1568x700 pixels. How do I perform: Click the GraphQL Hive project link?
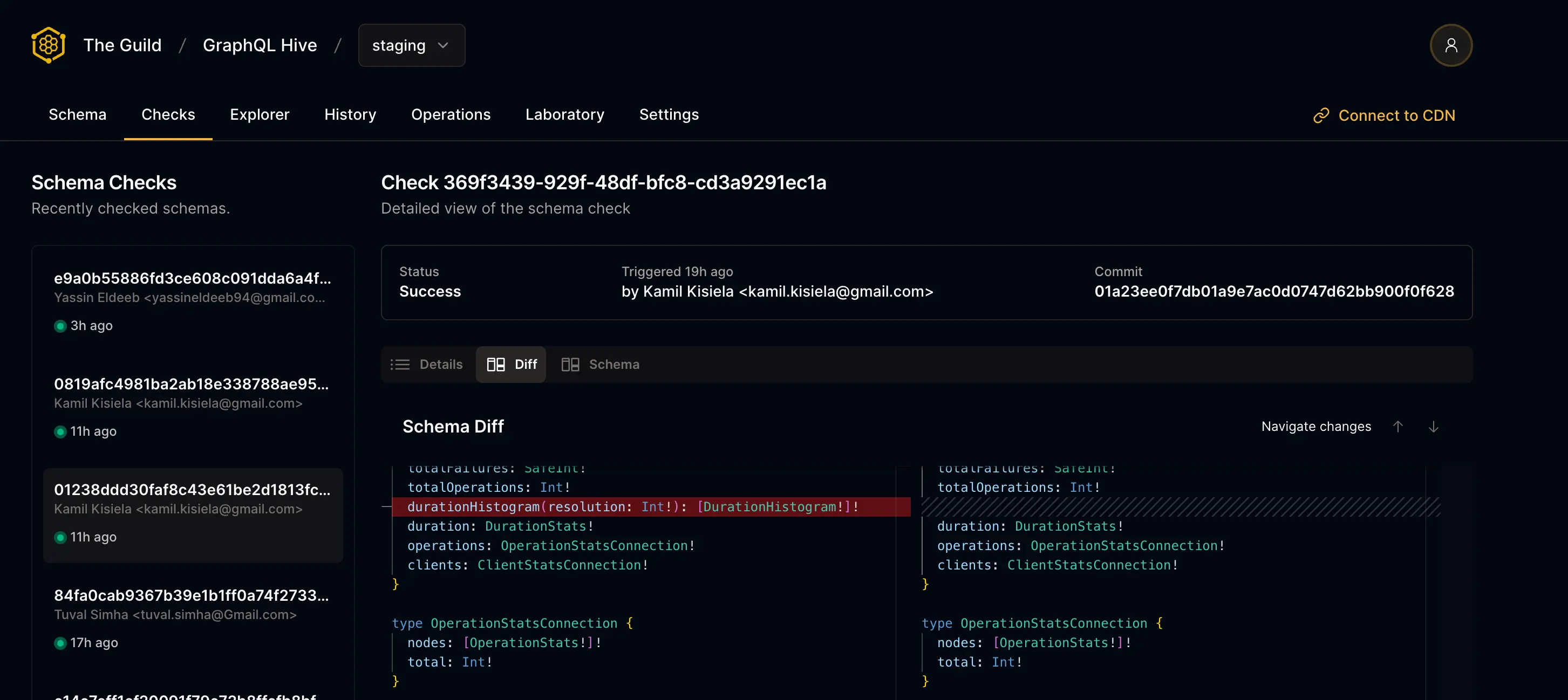260,45
